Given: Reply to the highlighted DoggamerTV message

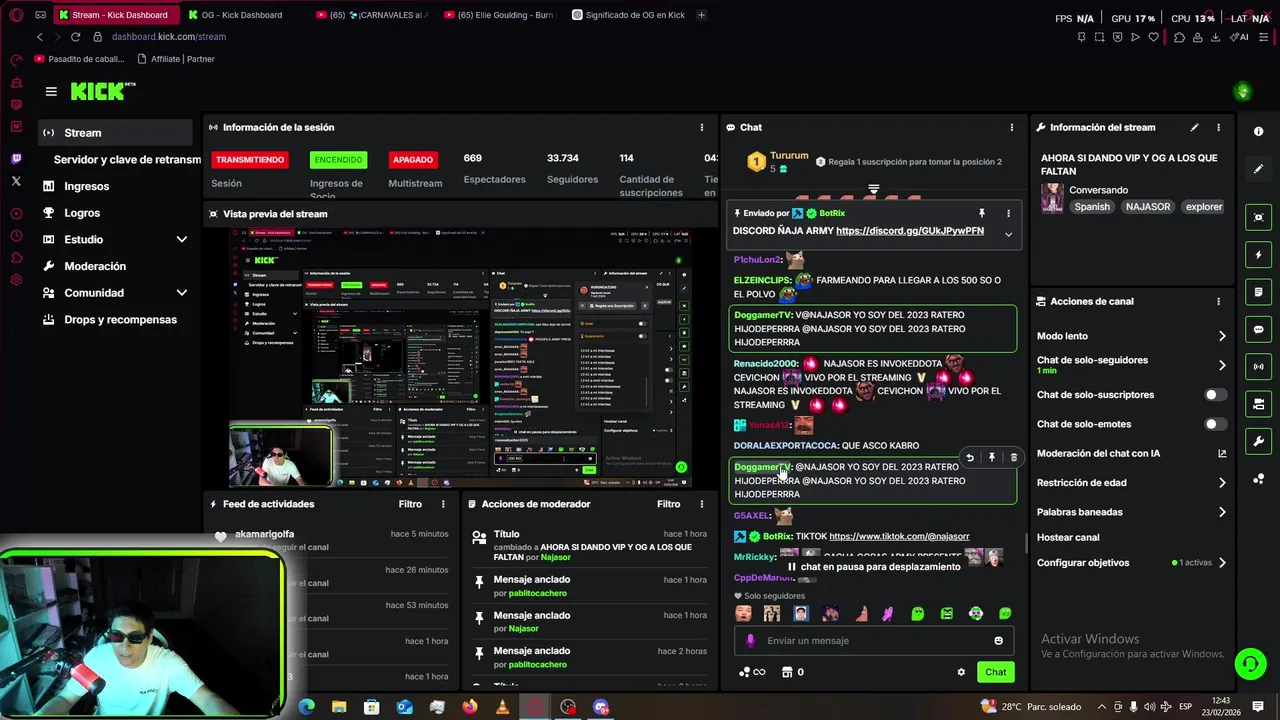Looking at the screenshot, I should (969, 457).
